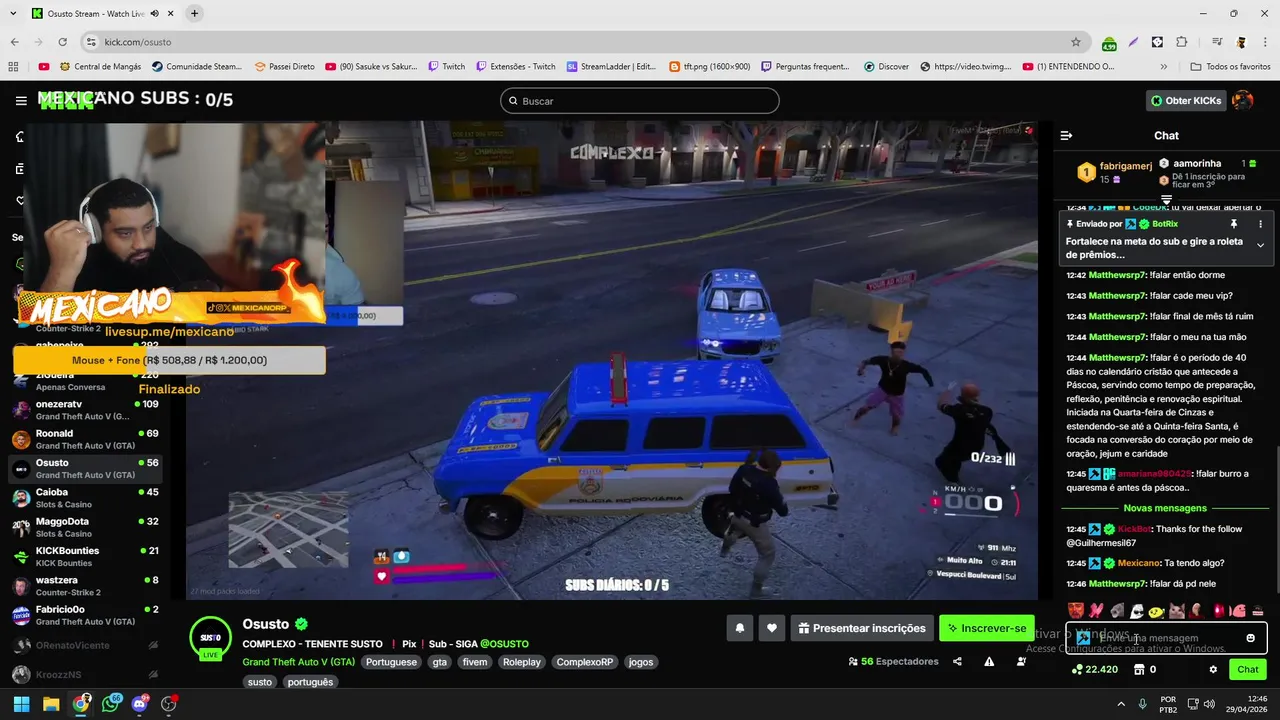Click the Kick search box Buscar
The image size is (1280, 720).
tap(640, 101)
